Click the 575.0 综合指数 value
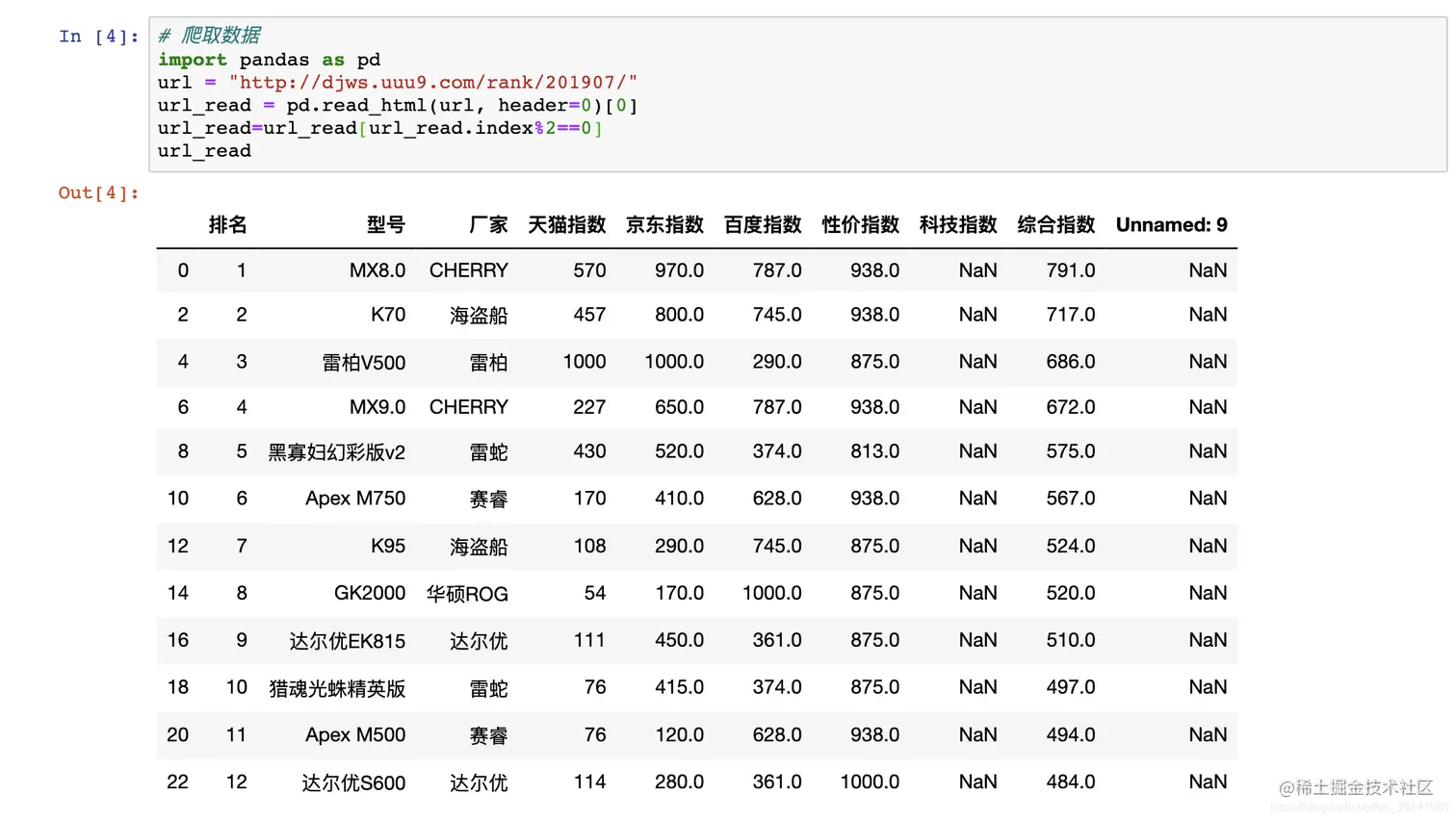The width and height of the screenshot is (1456, 820). [x=1071, y=451]
